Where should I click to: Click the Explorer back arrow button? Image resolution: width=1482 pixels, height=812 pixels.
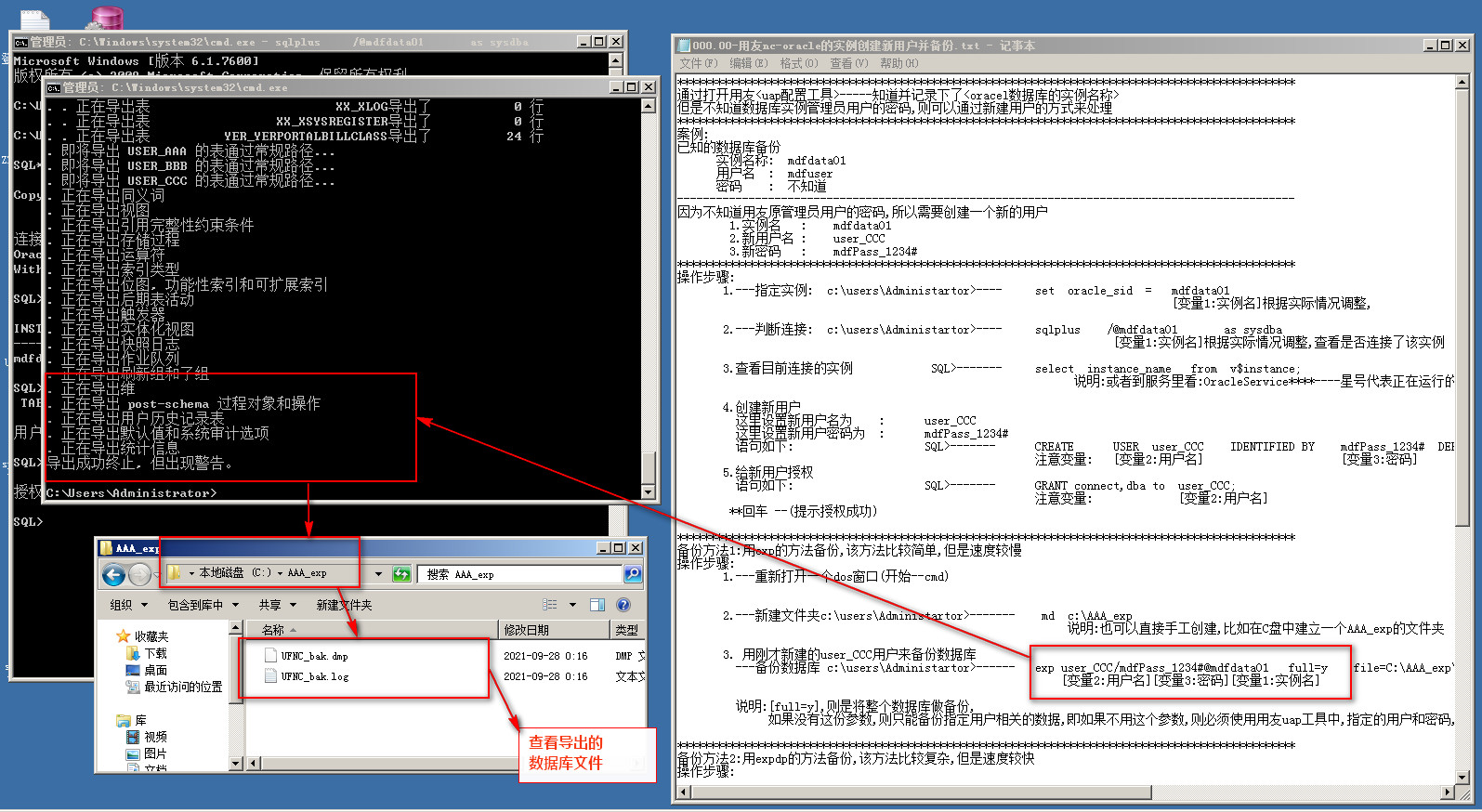[113, 575]
